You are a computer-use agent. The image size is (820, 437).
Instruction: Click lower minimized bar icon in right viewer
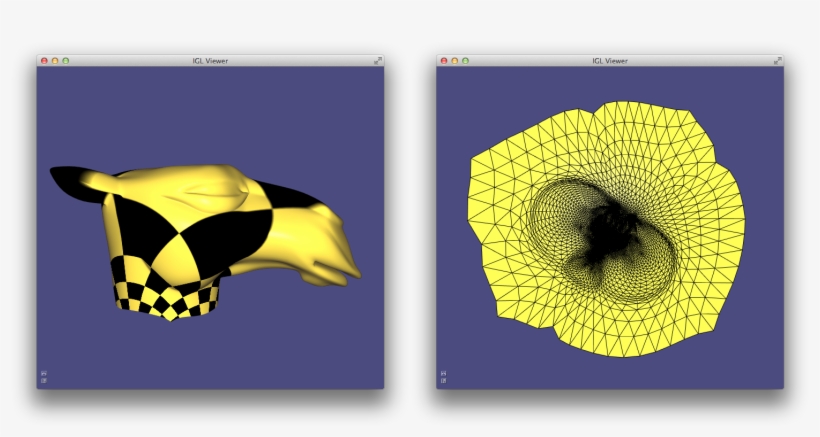pyautogui.click(x=443, y=381)
